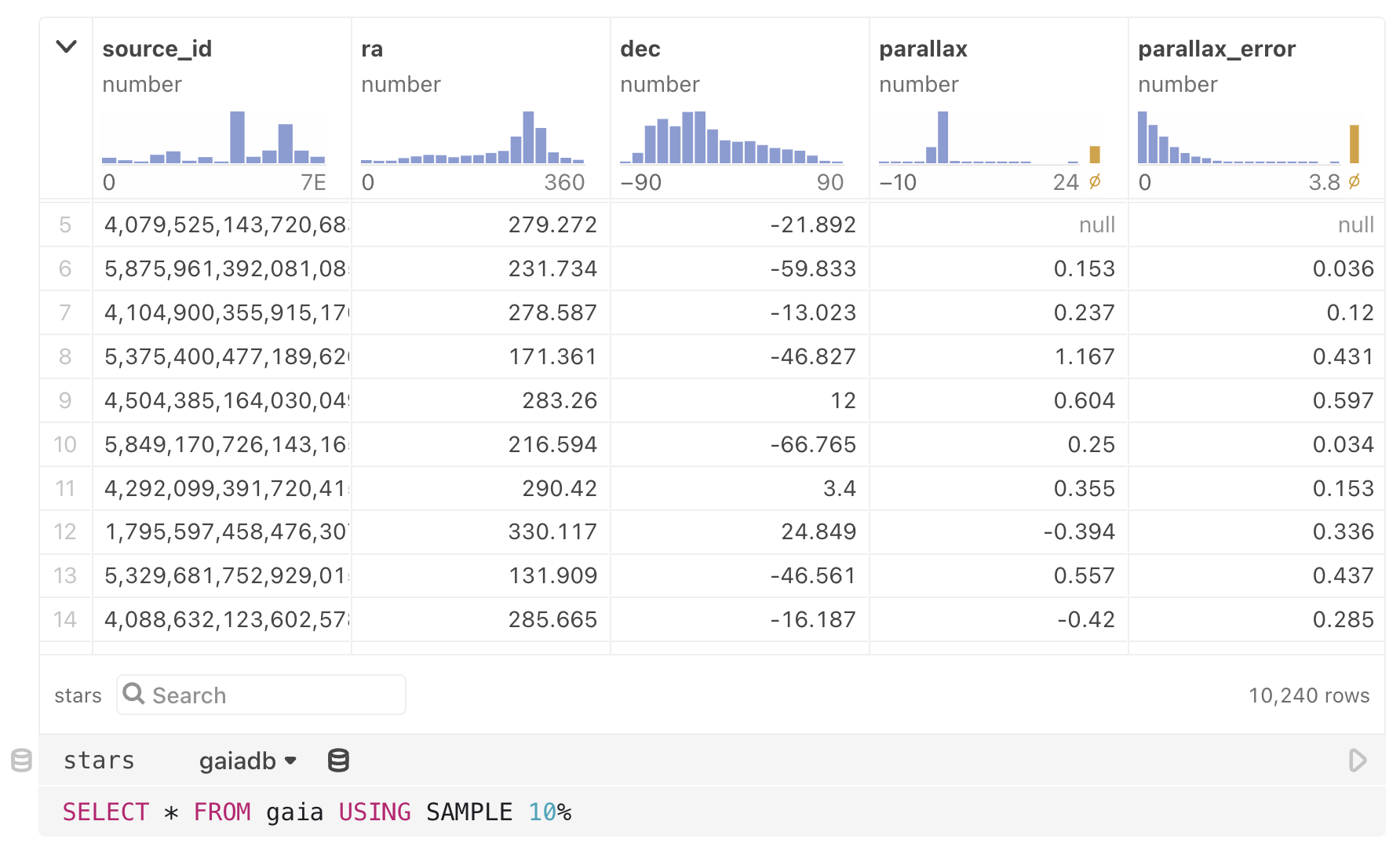Open the gaiadb database dropdown

point(246,760)
